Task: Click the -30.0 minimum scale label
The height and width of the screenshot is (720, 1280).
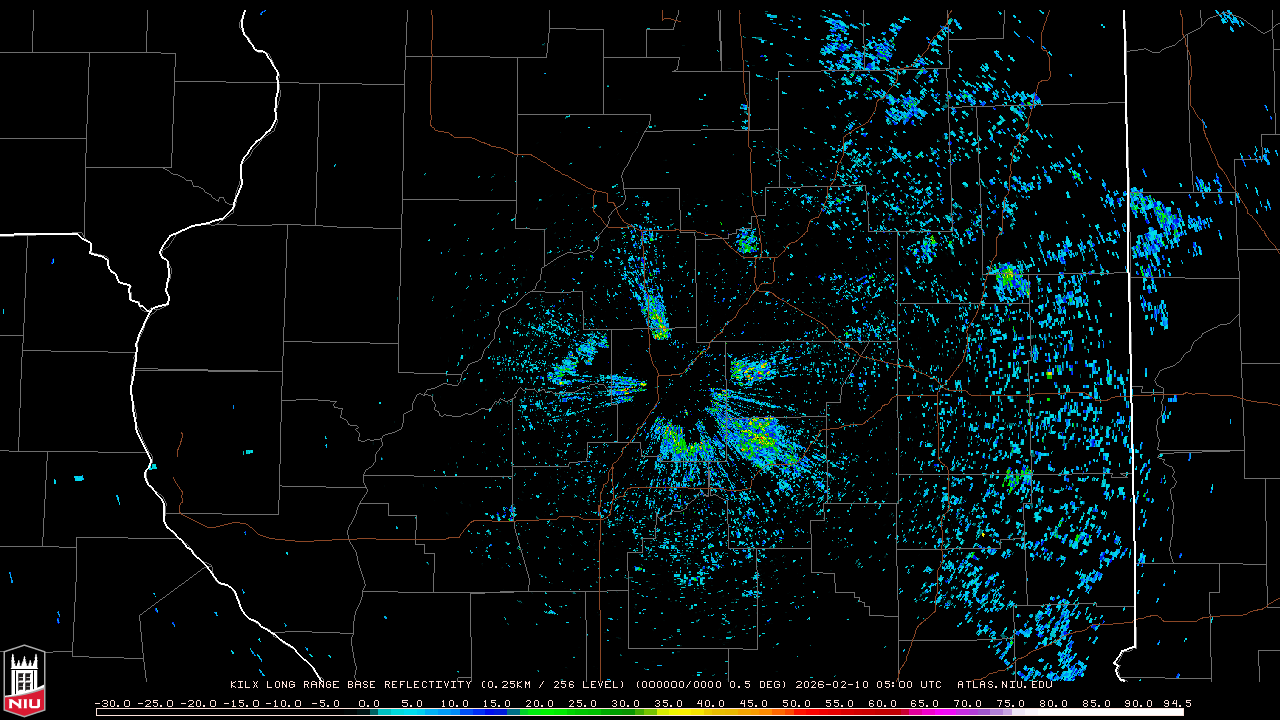Action: [x=112, y=704]
